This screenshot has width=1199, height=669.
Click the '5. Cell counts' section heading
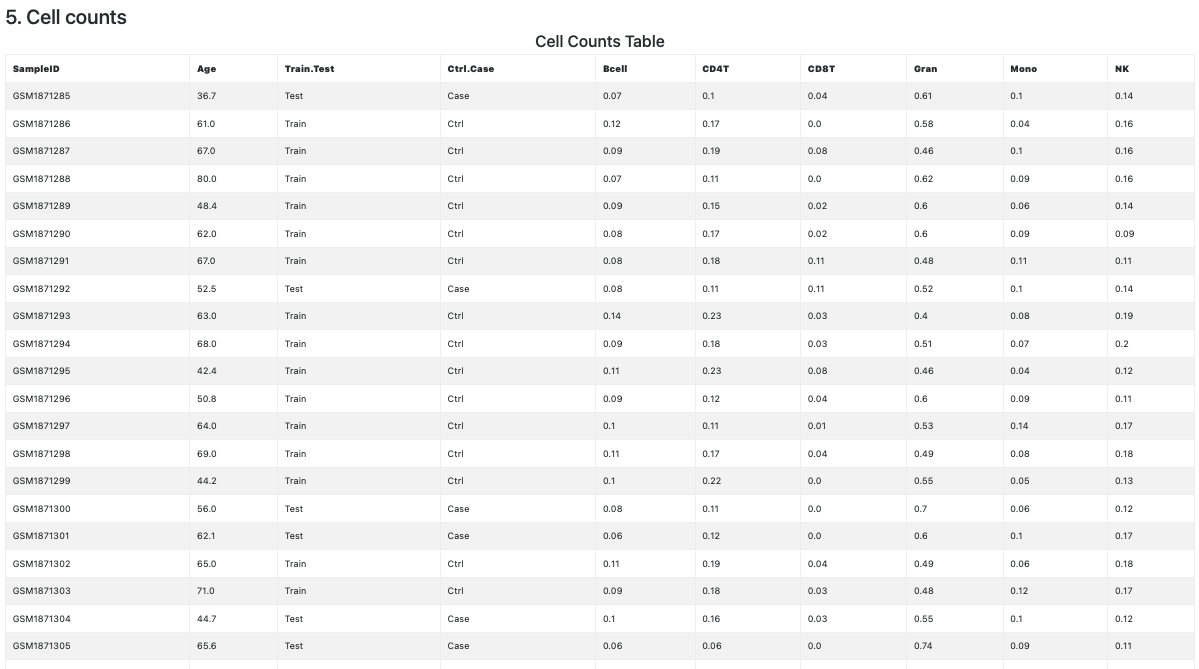click(66, 17)
